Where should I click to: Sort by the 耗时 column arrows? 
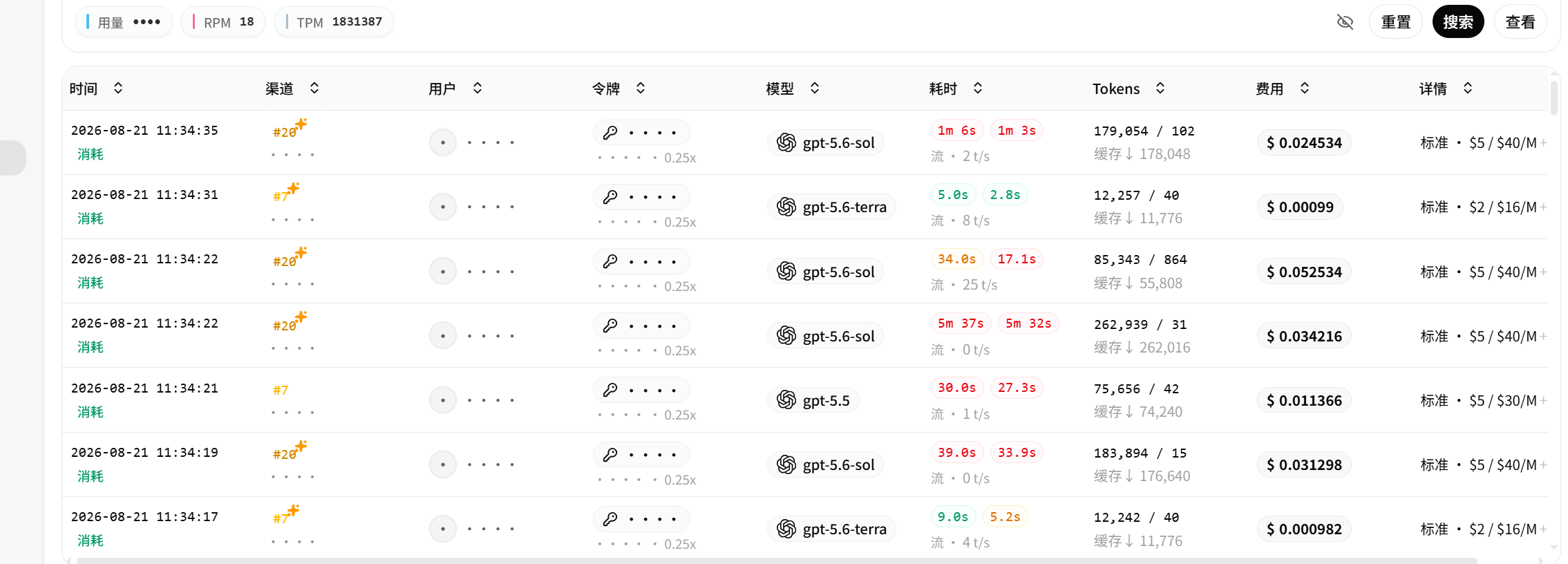tap(978, 88)
